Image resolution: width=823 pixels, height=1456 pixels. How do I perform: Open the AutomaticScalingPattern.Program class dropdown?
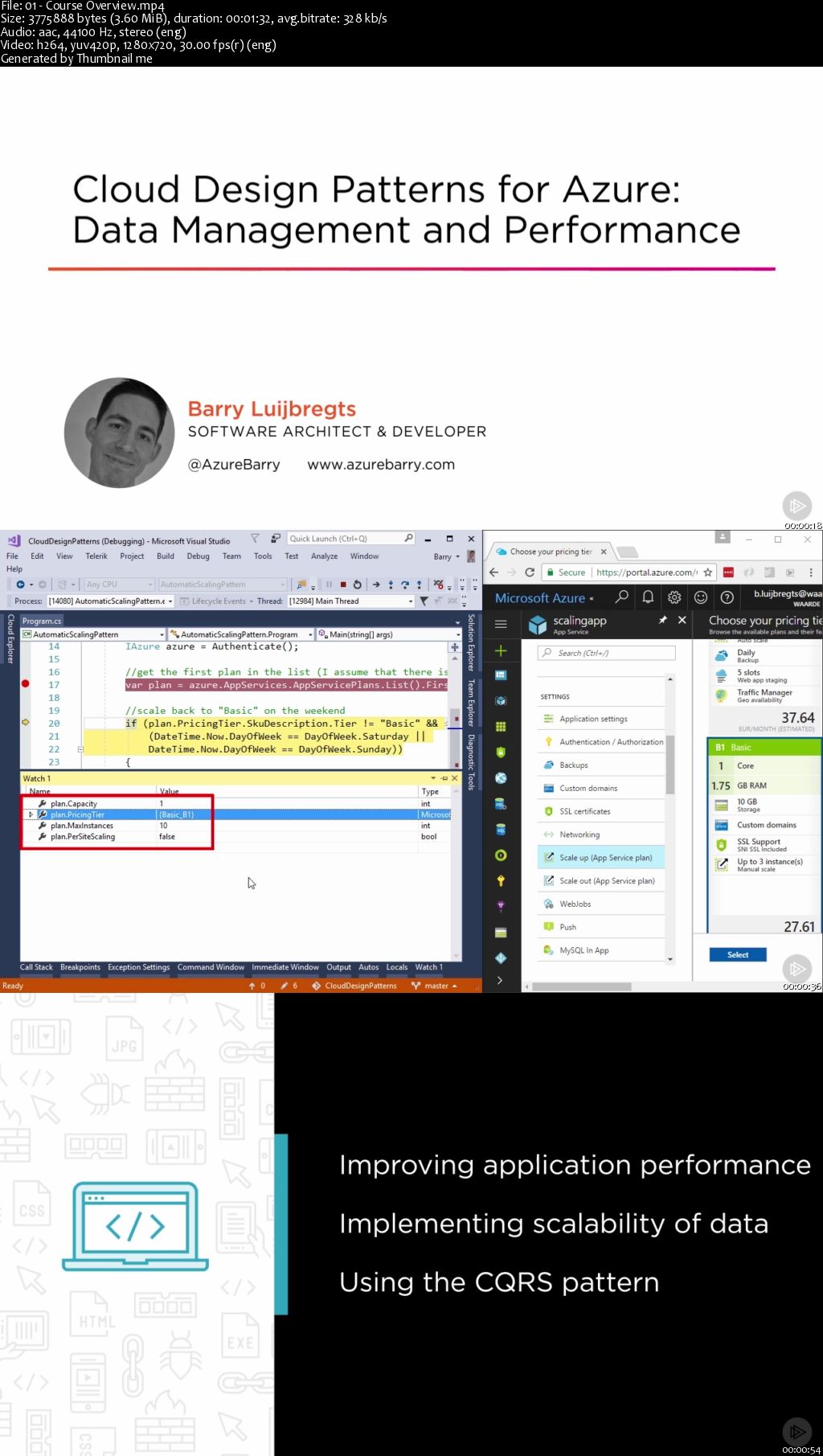(241, 634)
